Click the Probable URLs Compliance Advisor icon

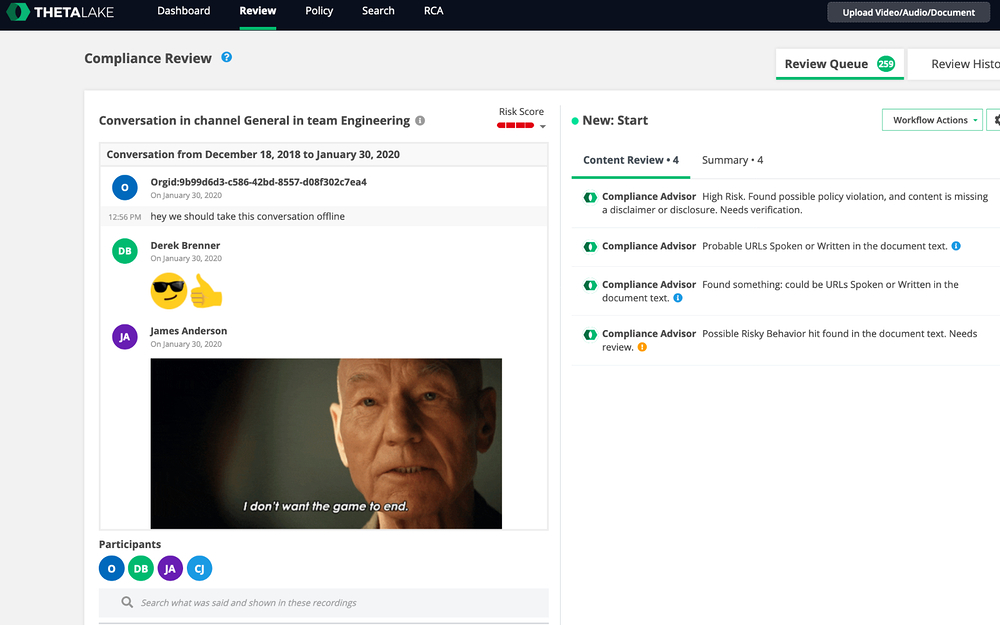click(590, 246)
